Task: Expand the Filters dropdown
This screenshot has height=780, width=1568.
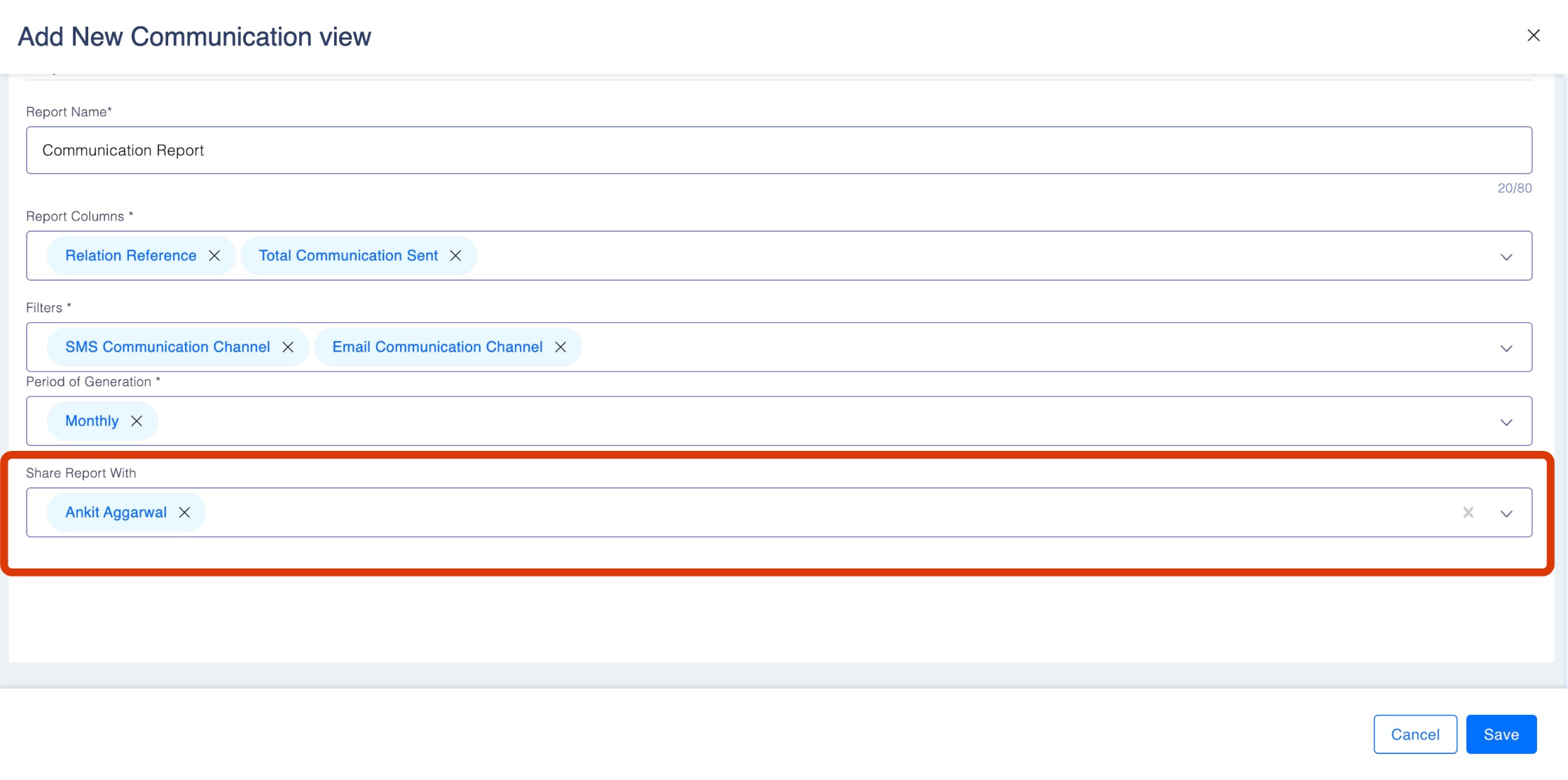Action: (x=1506, y=349)
